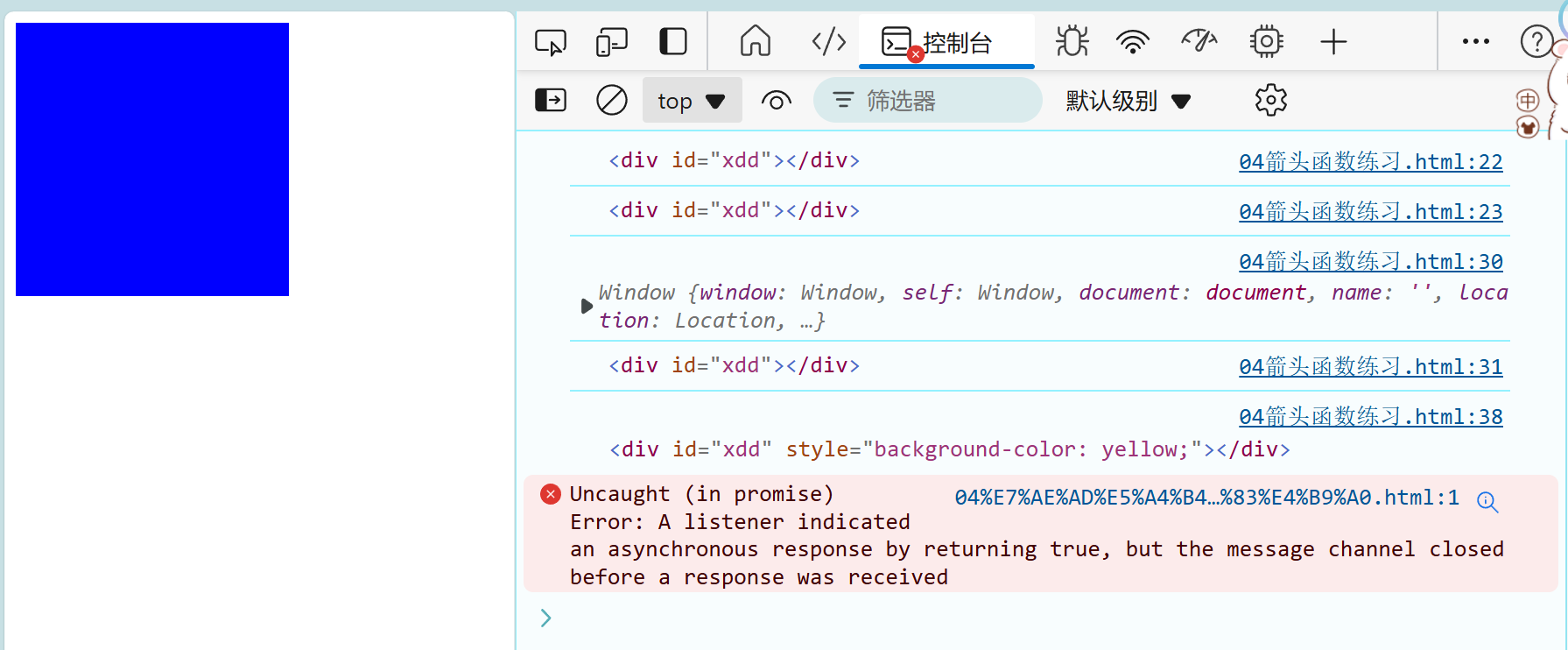
Task: Activate the inspect element picker tool
Action: pos(551,42)
